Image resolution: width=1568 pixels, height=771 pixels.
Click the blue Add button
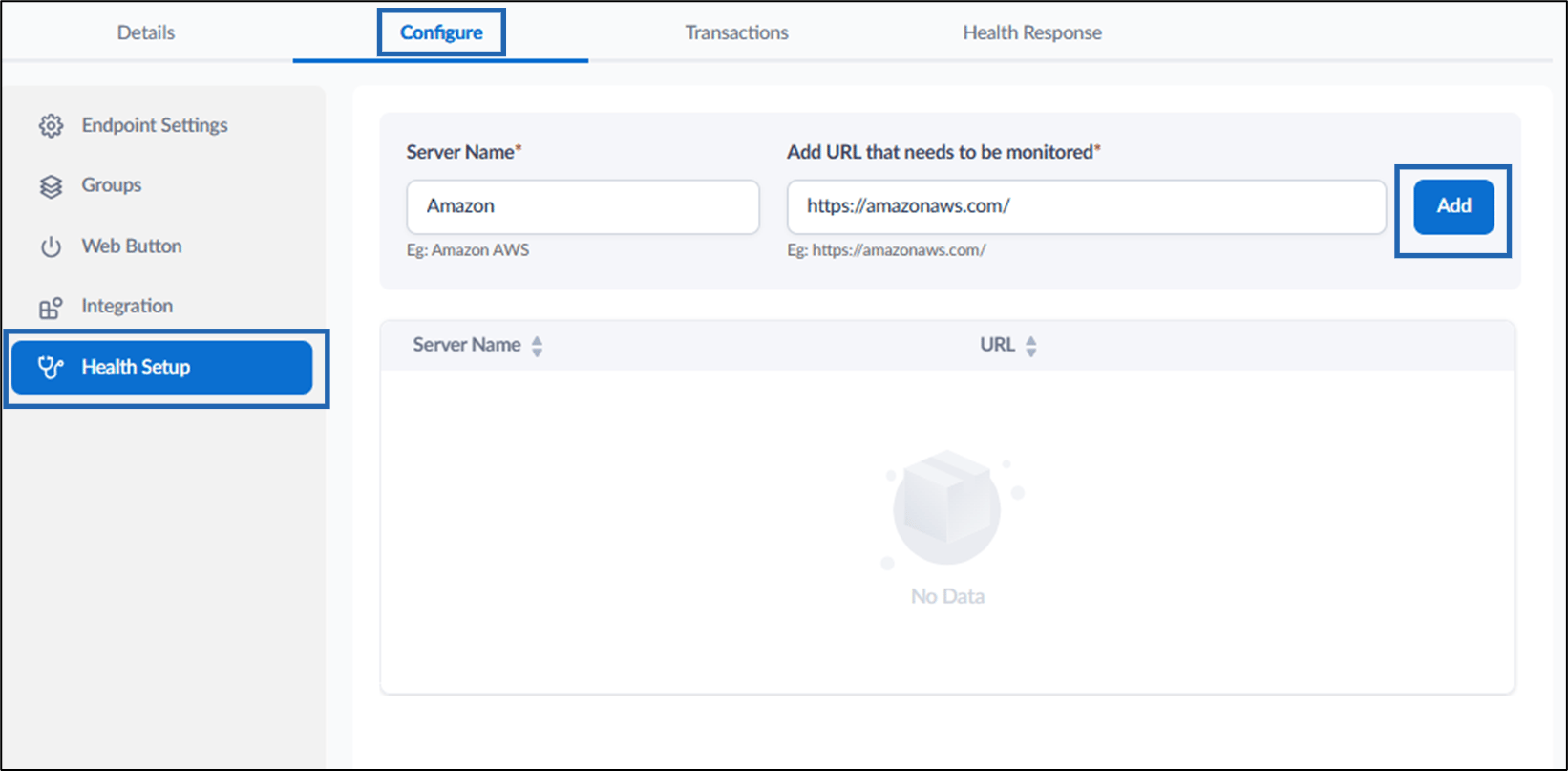tap(1453, 206)
